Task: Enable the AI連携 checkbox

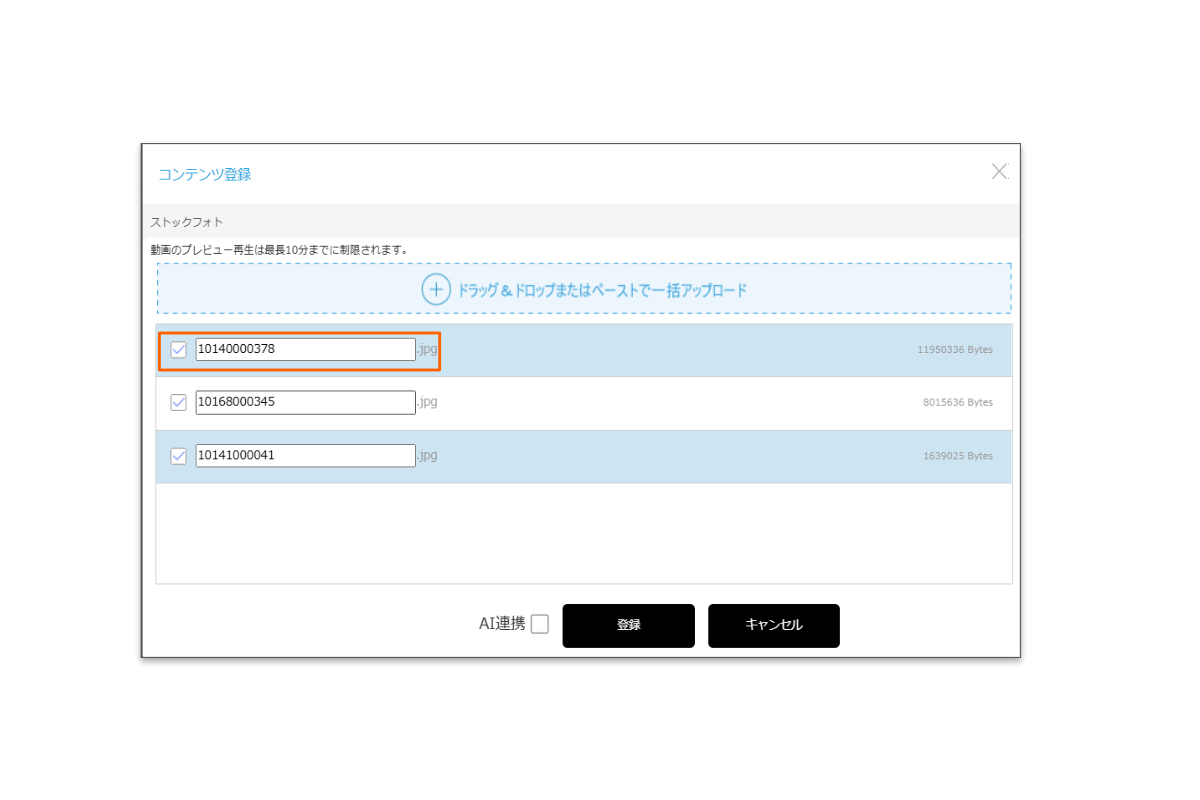Action: (x=540, y=624)
